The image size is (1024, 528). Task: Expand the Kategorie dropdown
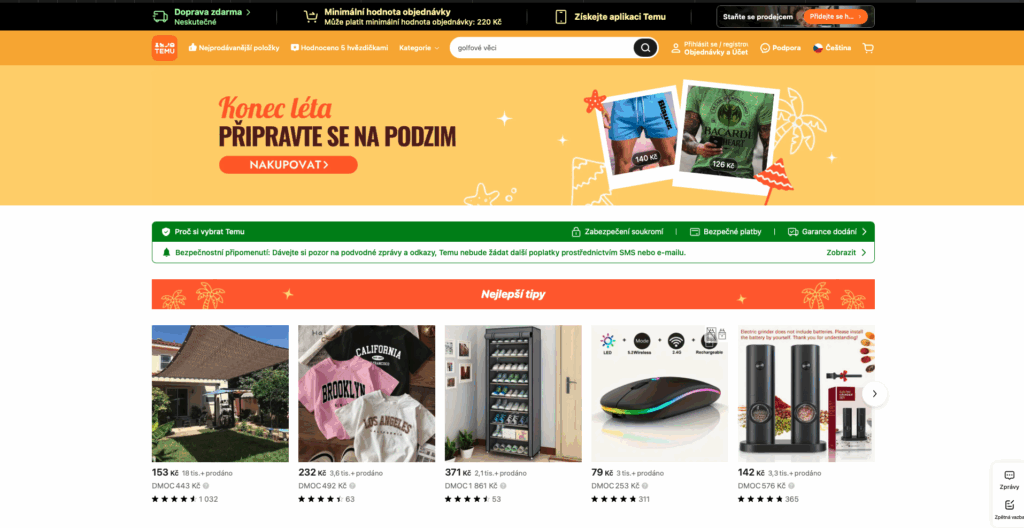point(419,48)
